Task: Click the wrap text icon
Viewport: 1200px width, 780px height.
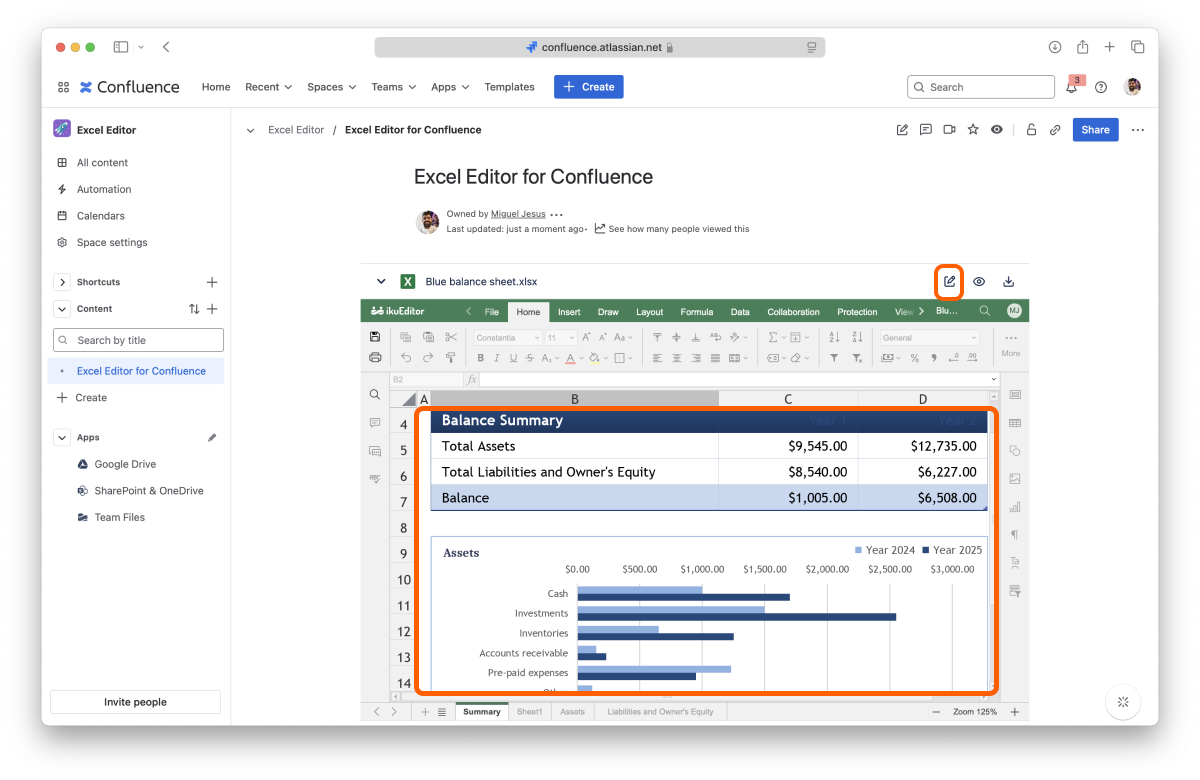Action: coord(716,337)
